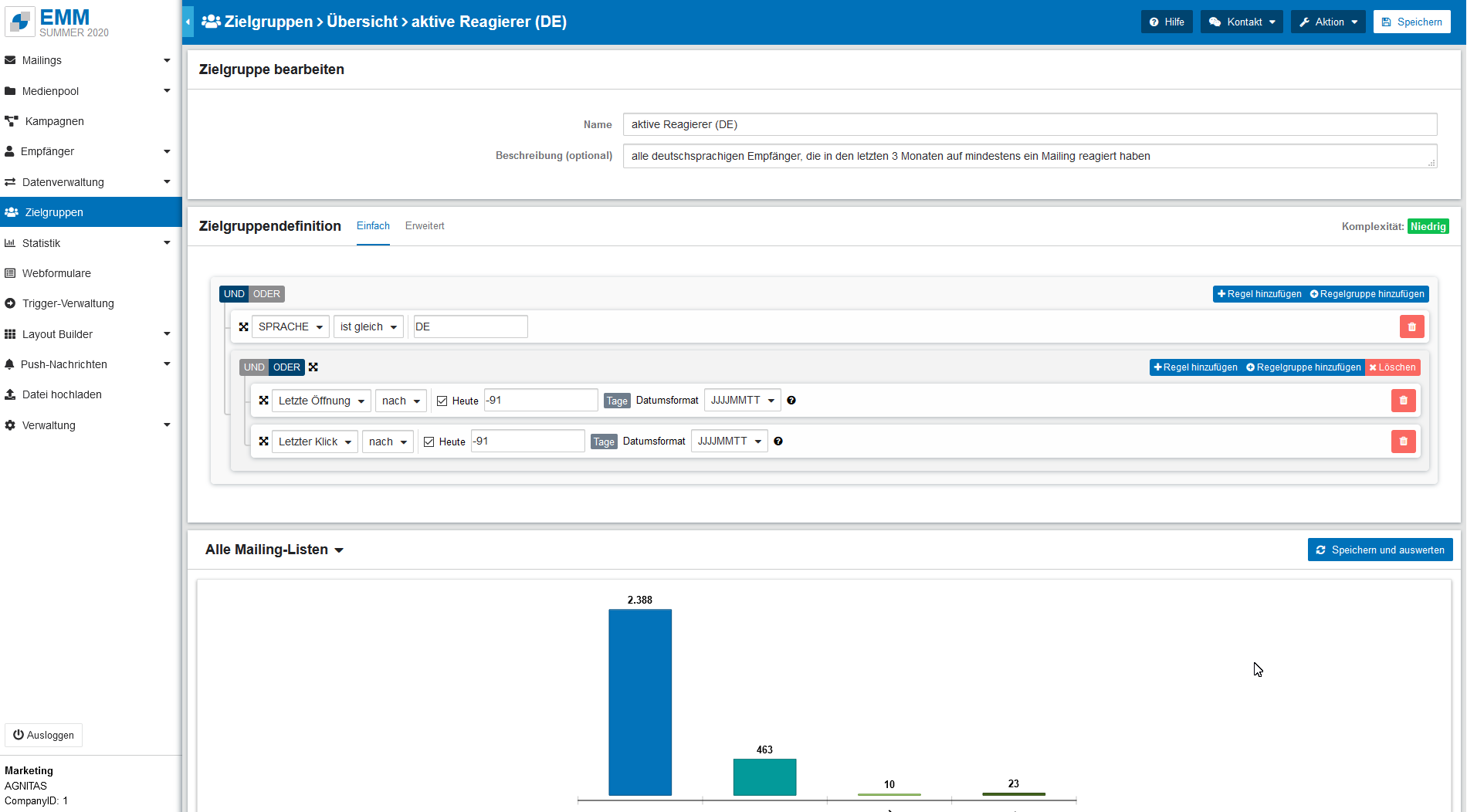Switch to the Erweitert tab
This screenshot has height=812, width=1467.
pyautogui.click(x=425, y=226)
